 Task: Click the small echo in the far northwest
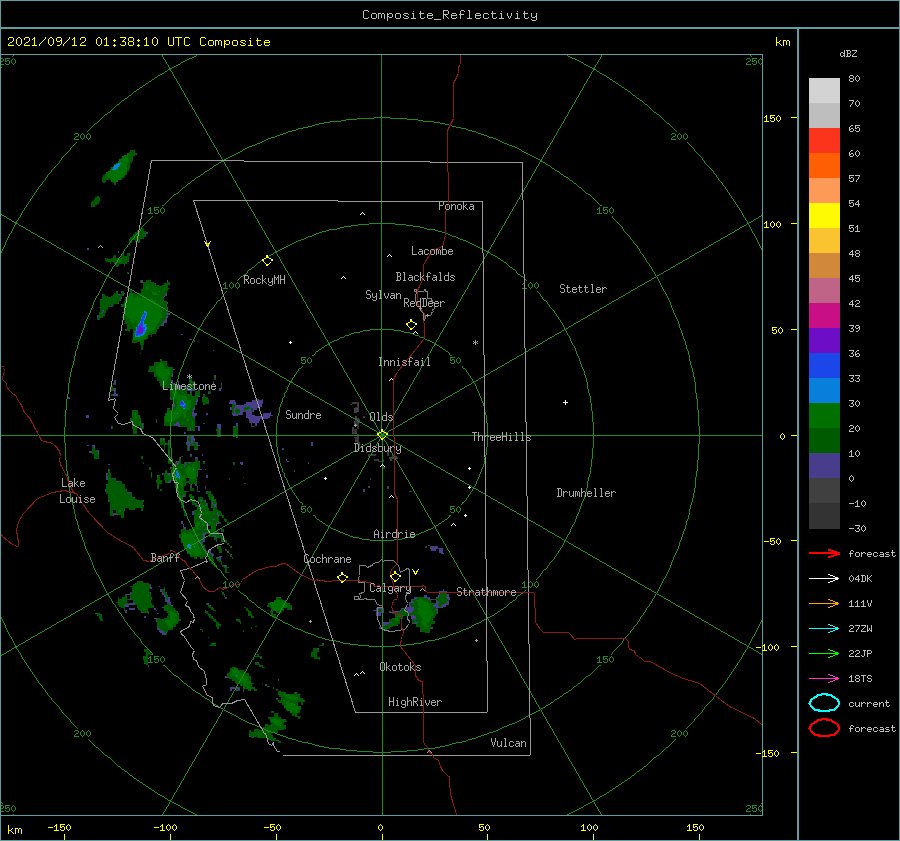pos(119,167)
